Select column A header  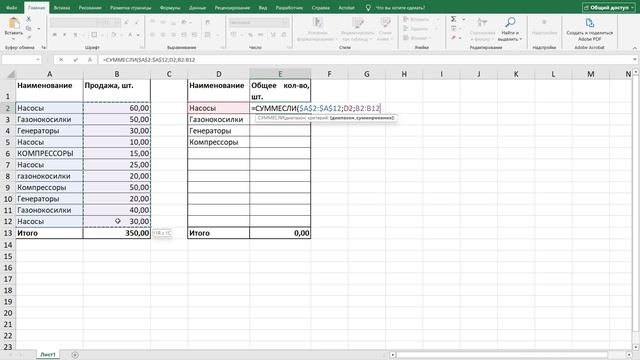tap(49, 74)
